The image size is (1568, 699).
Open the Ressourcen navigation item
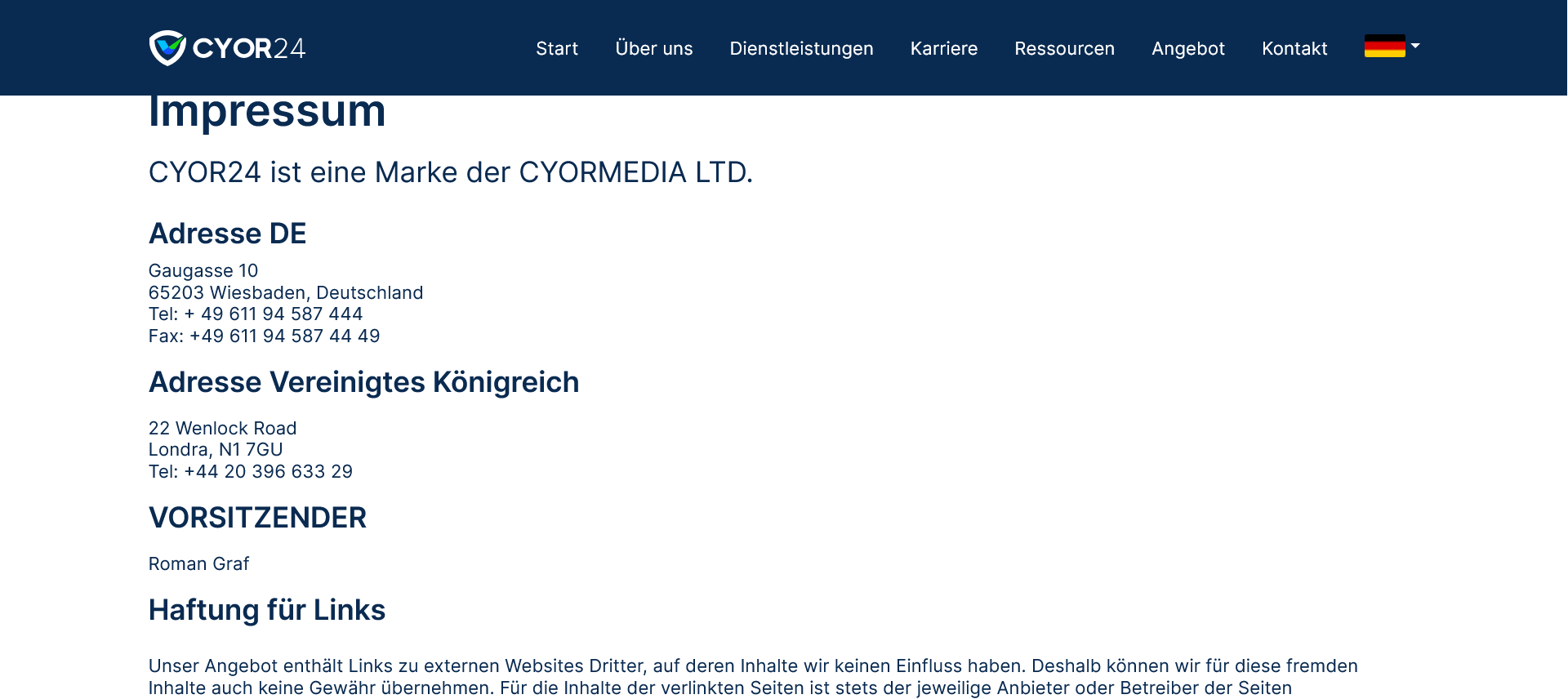pyautogui.click(x=1063, y=49)
